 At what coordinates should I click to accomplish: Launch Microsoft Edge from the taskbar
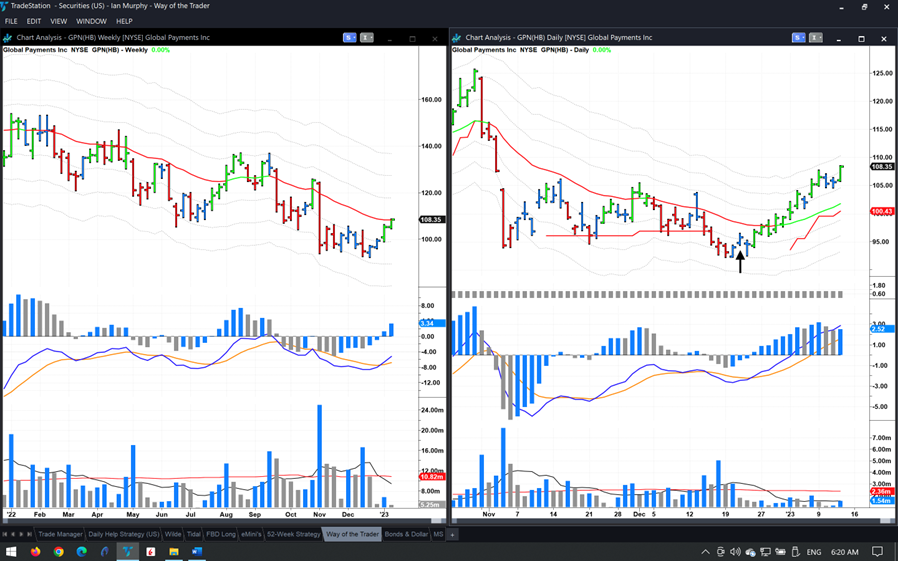tap(81, 552)
